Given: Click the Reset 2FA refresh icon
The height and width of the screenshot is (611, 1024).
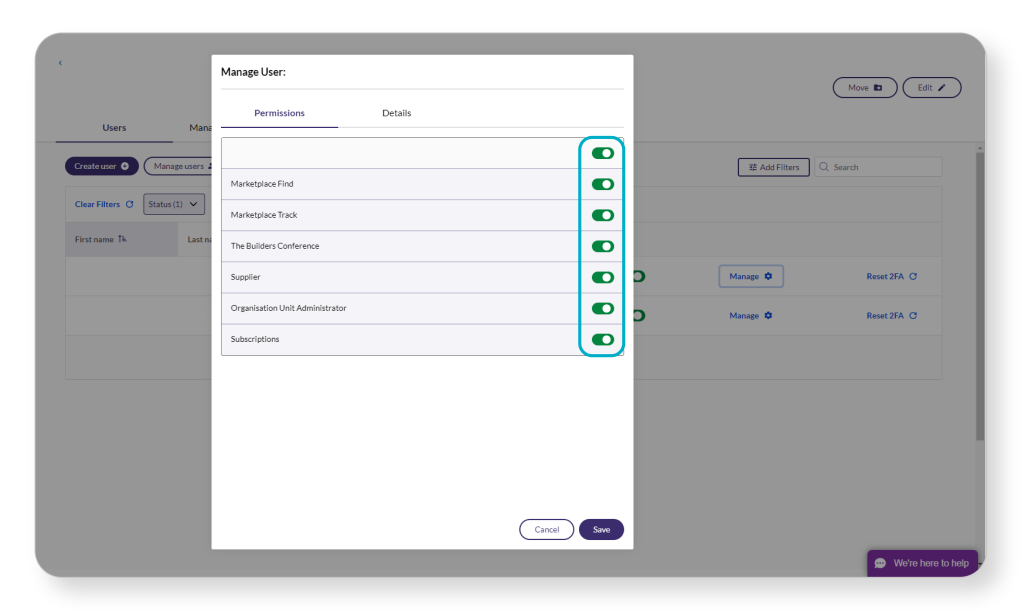Looking at the screenshot, I should [x=913, y=276].
